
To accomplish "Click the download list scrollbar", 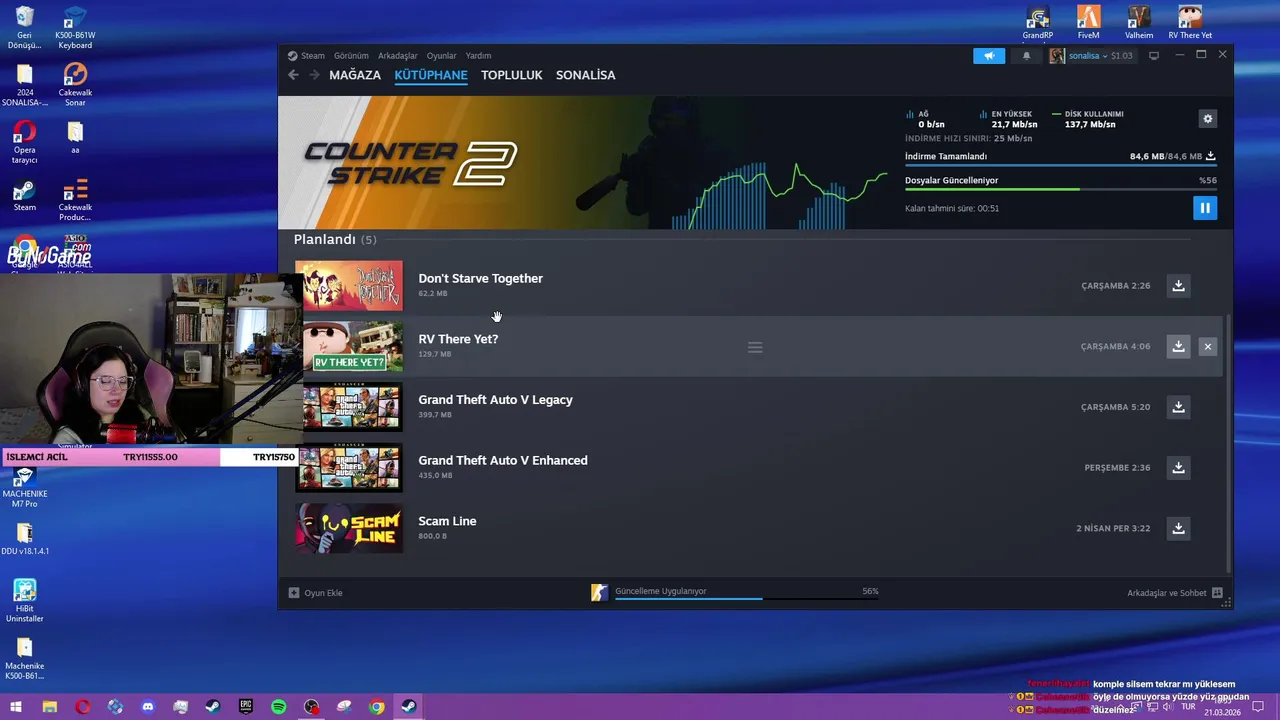I will click(1227, 443).
